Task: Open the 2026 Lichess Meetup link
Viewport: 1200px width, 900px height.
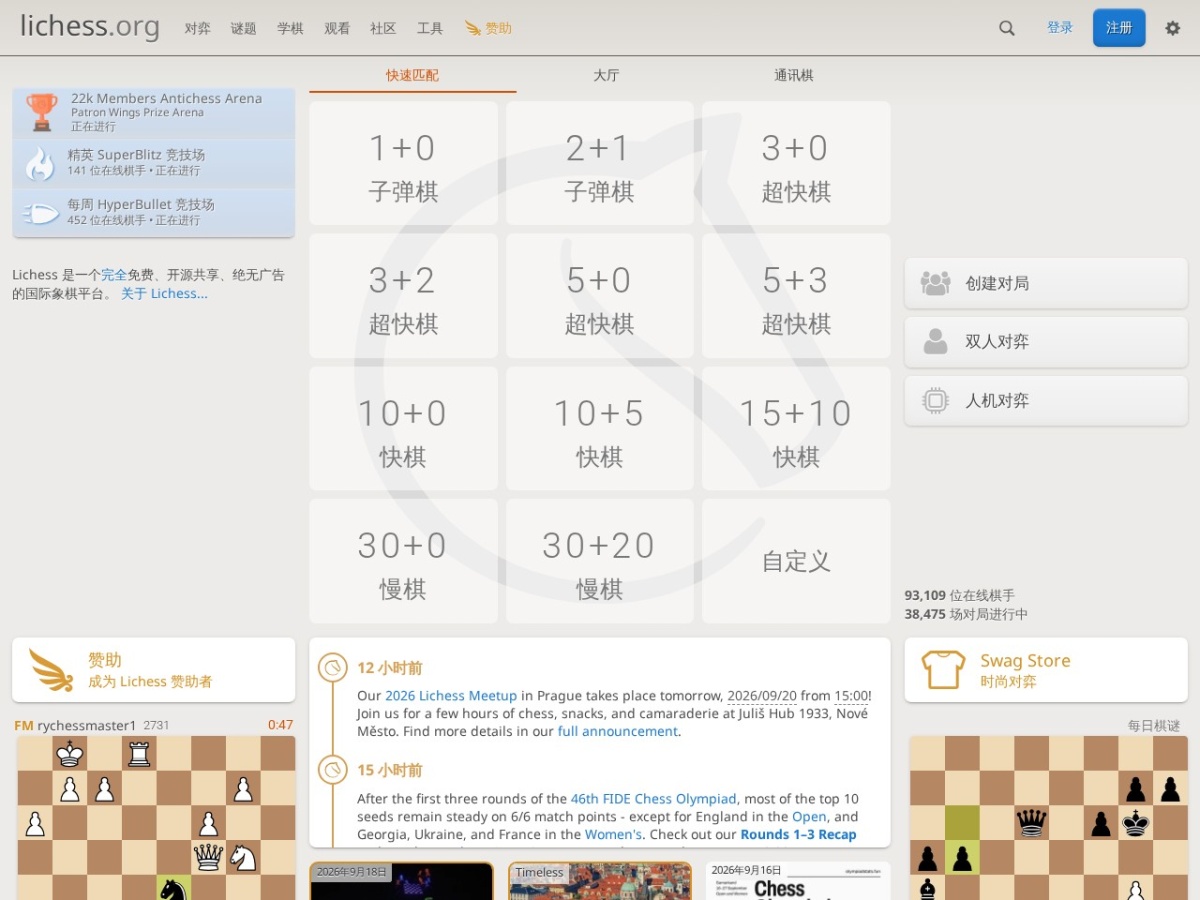Action: click(451, 695)
